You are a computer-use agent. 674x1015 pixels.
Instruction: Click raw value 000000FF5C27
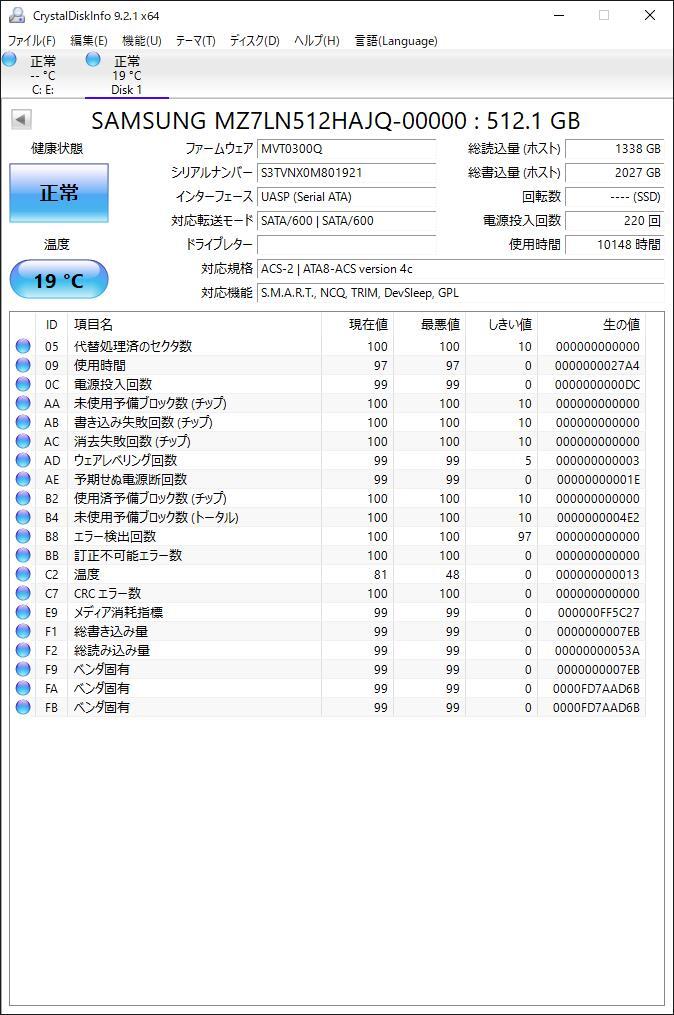(x=598, y=612)
